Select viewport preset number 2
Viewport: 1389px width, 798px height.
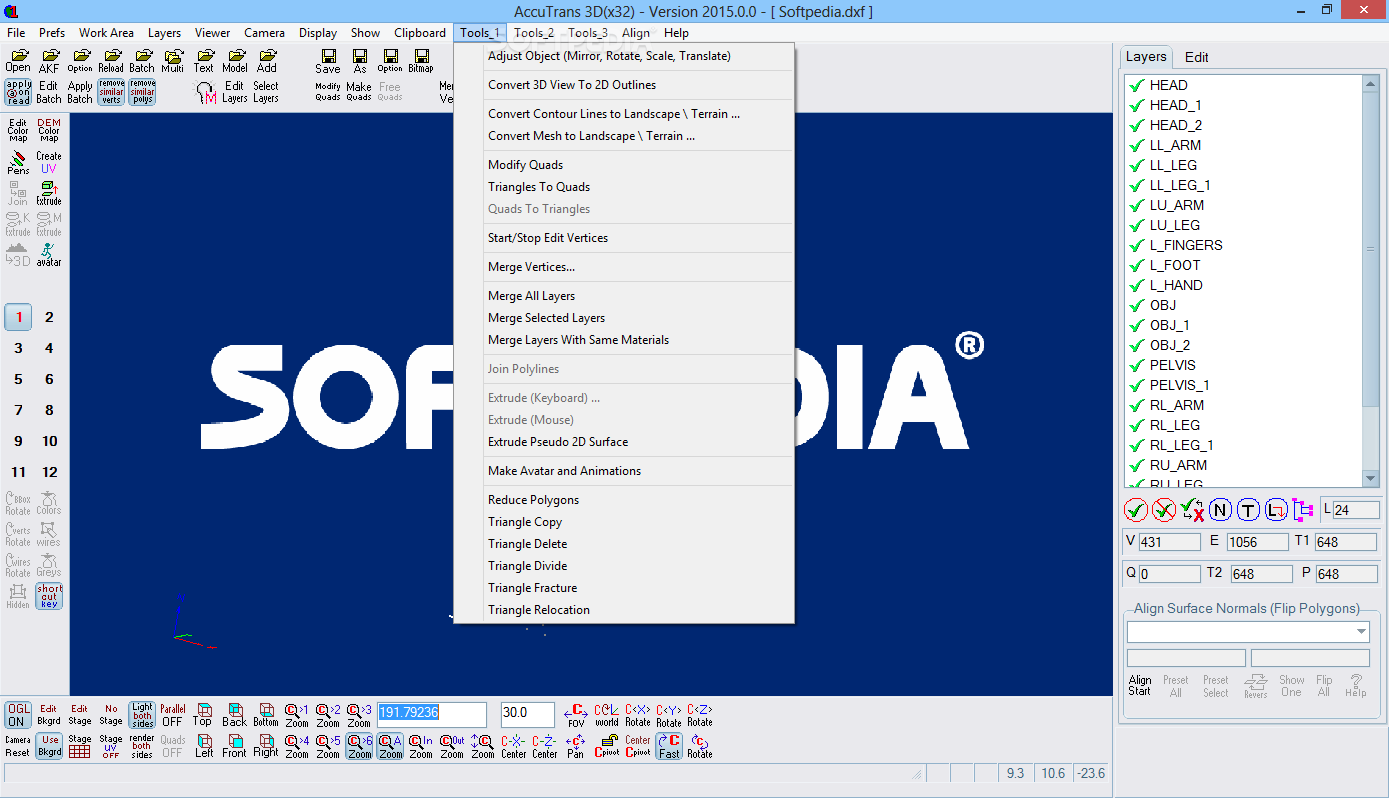coord(49,317)
